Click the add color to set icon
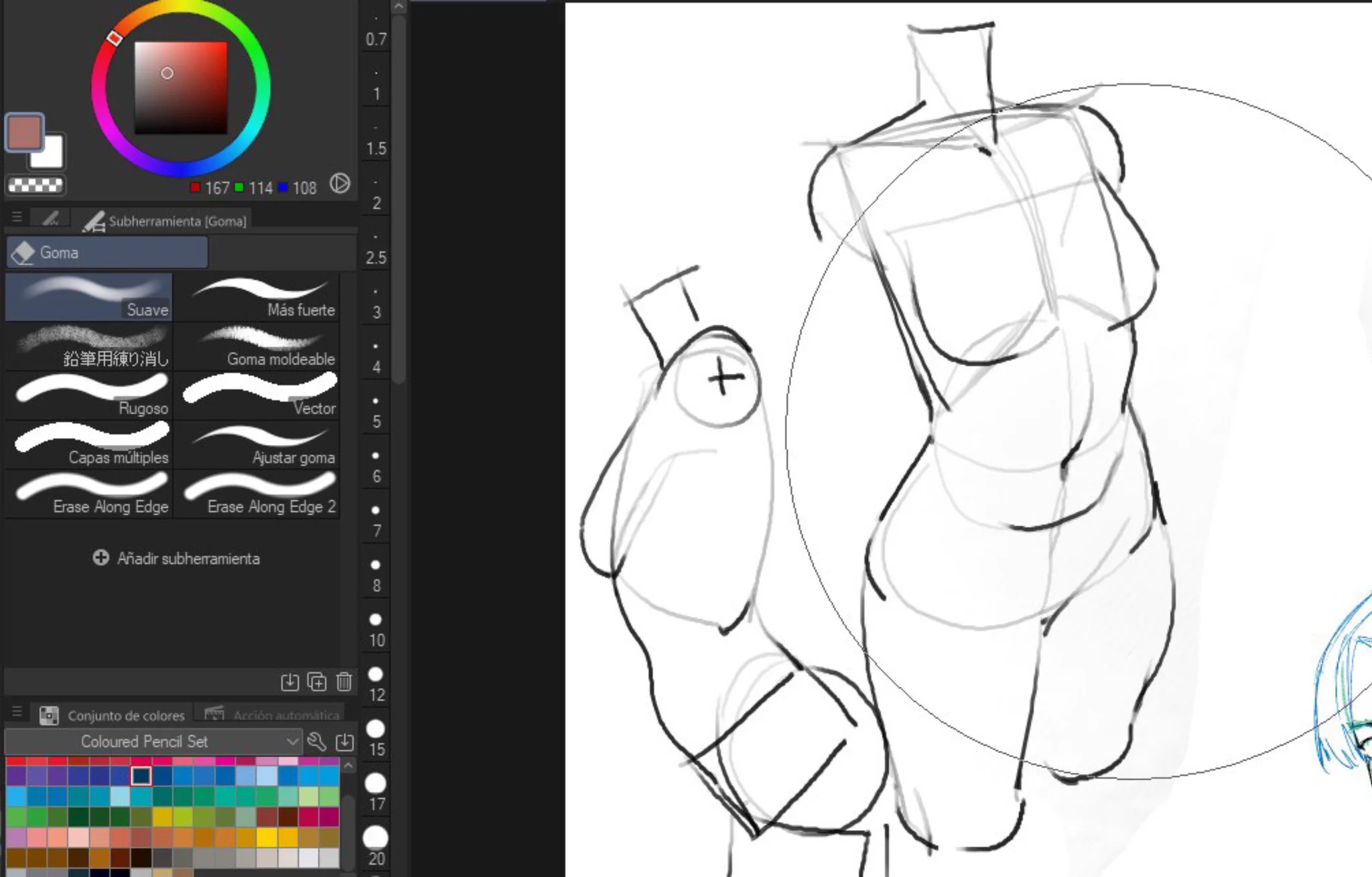 pyautogui.click(x=344, y=742)
